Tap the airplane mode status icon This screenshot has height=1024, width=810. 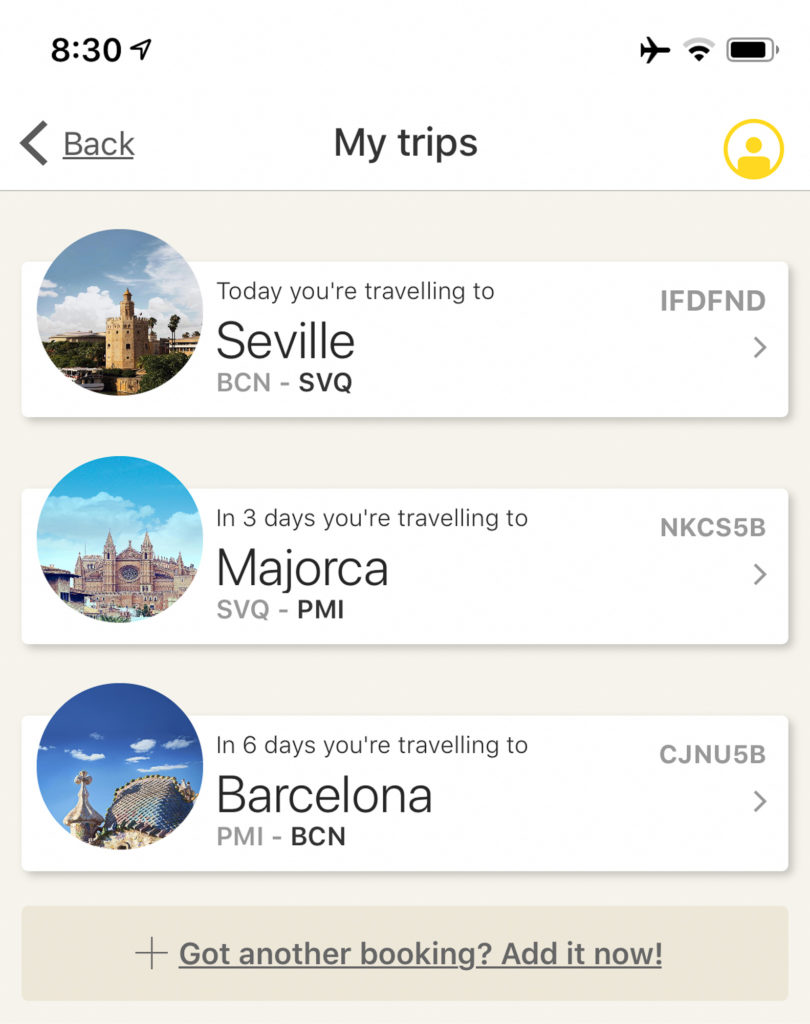(x=655, y=49)
